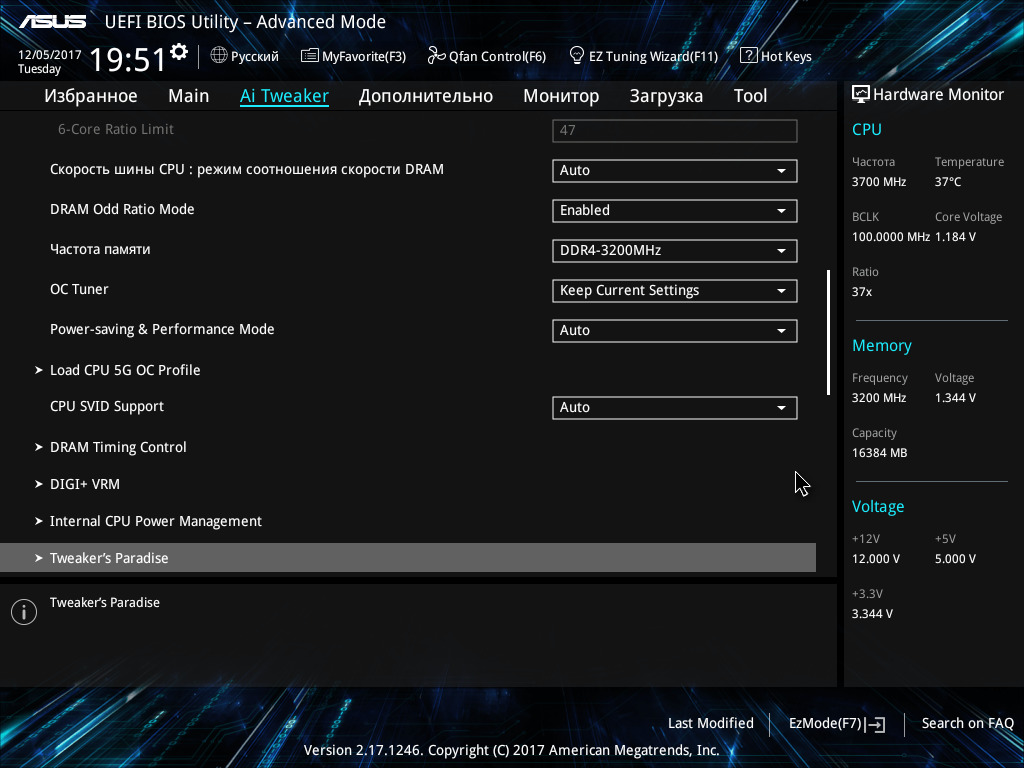Screen dimensions: 1024x768
Task: Click the 5.000 V reading
Action: point(955,559)
